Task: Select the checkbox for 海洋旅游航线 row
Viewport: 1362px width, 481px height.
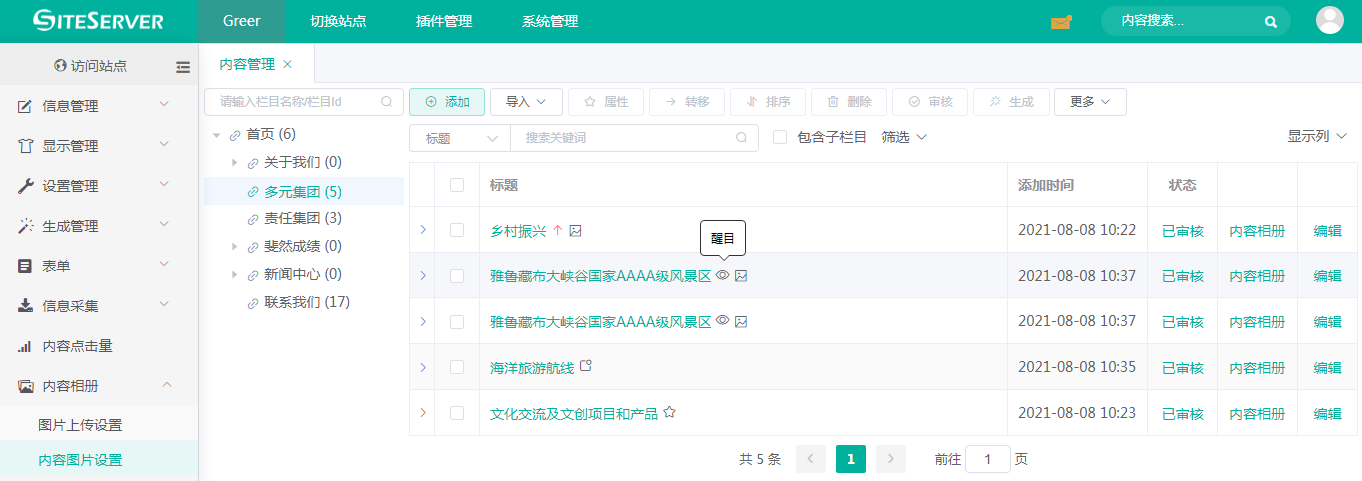Action: tap(457, 367)
